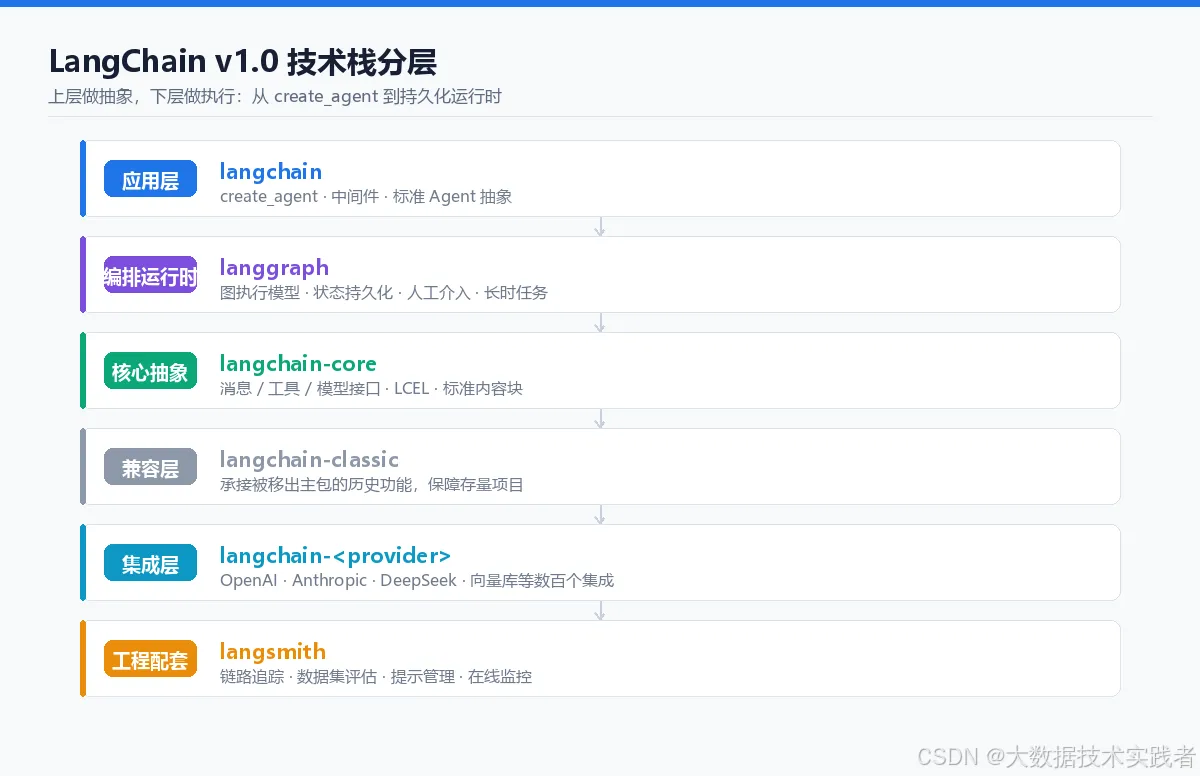Select the "langchain-<provider>" heading
Image resolution: width=1200 pixels, height=776 pixels.
[335, 555]
